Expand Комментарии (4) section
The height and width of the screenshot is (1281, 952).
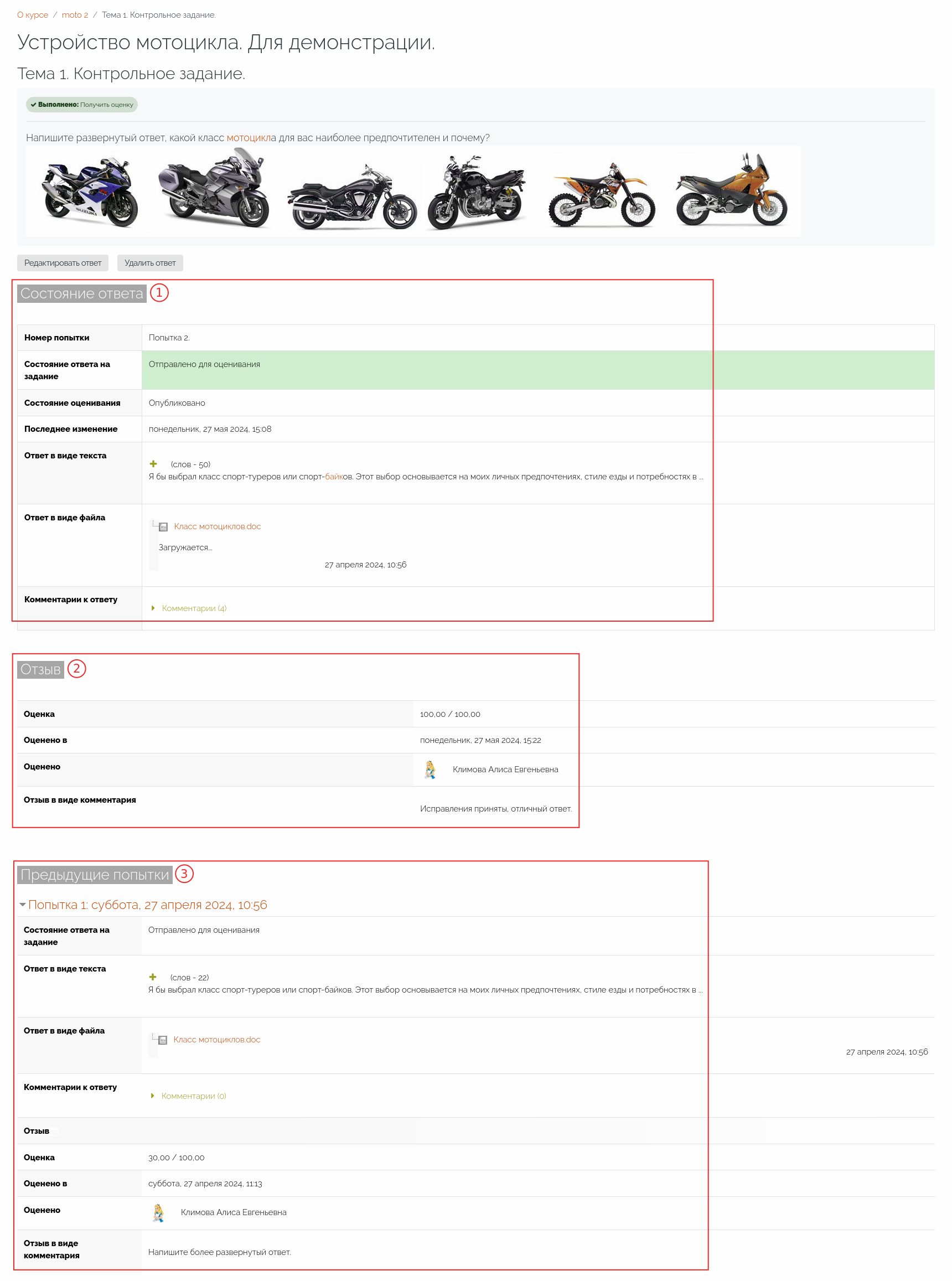194,608
